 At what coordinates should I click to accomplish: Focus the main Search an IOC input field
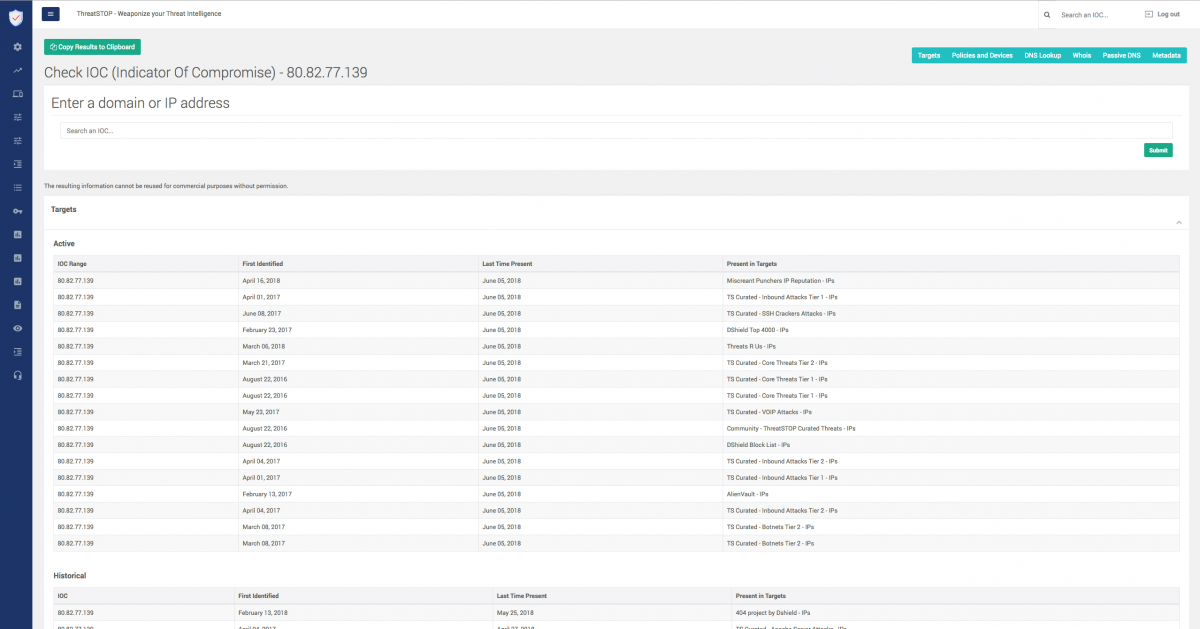615,130
